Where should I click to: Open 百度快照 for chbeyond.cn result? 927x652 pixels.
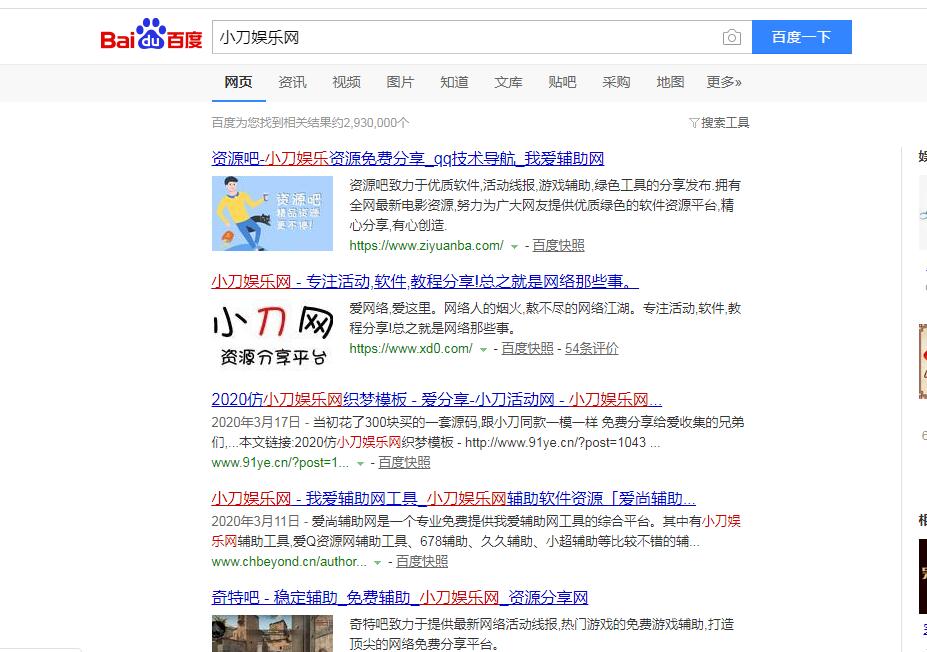pos(422,562)
